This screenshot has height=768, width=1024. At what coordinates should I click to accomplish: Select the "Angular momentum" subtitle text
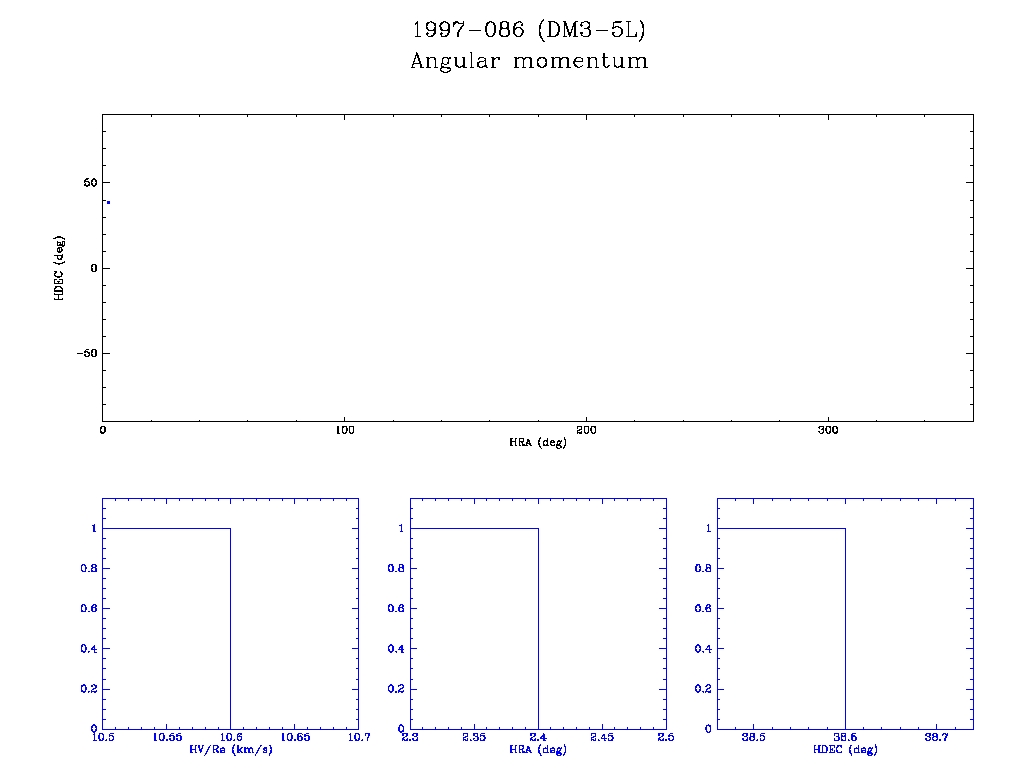click(x=529, y=61)
